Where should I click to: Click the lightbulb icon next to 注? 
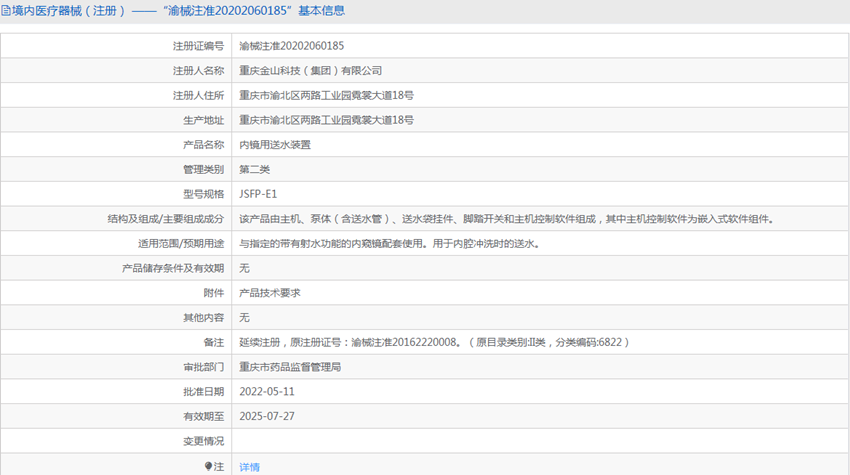[208, 466]
